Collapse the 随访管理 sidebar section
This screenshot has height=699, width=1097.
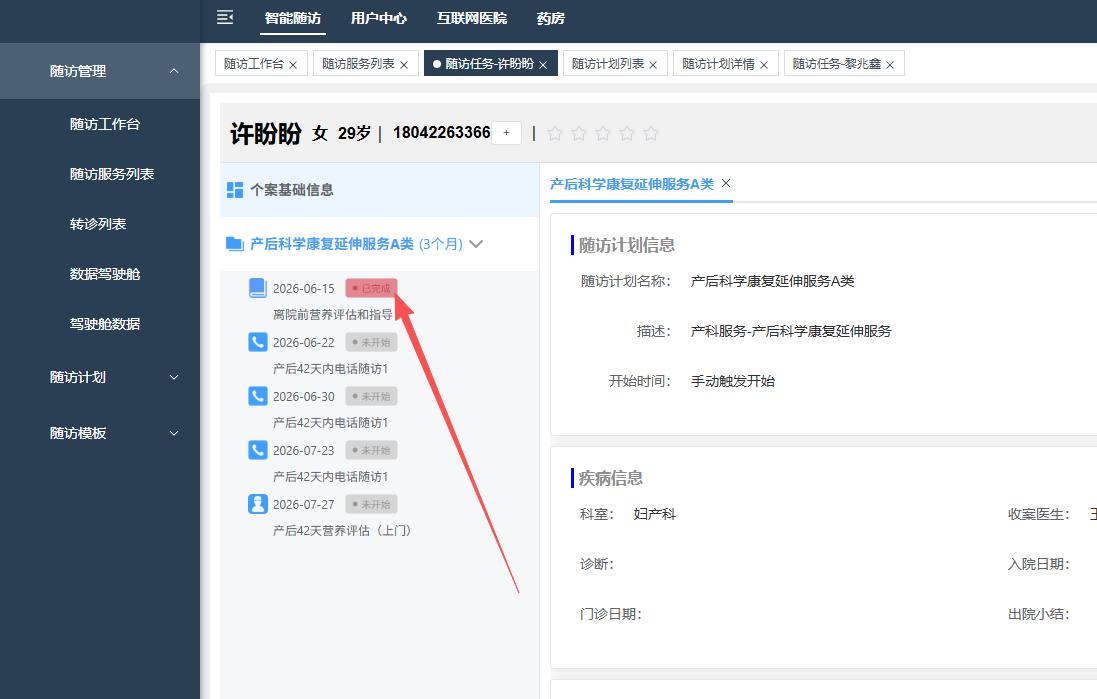100,71
